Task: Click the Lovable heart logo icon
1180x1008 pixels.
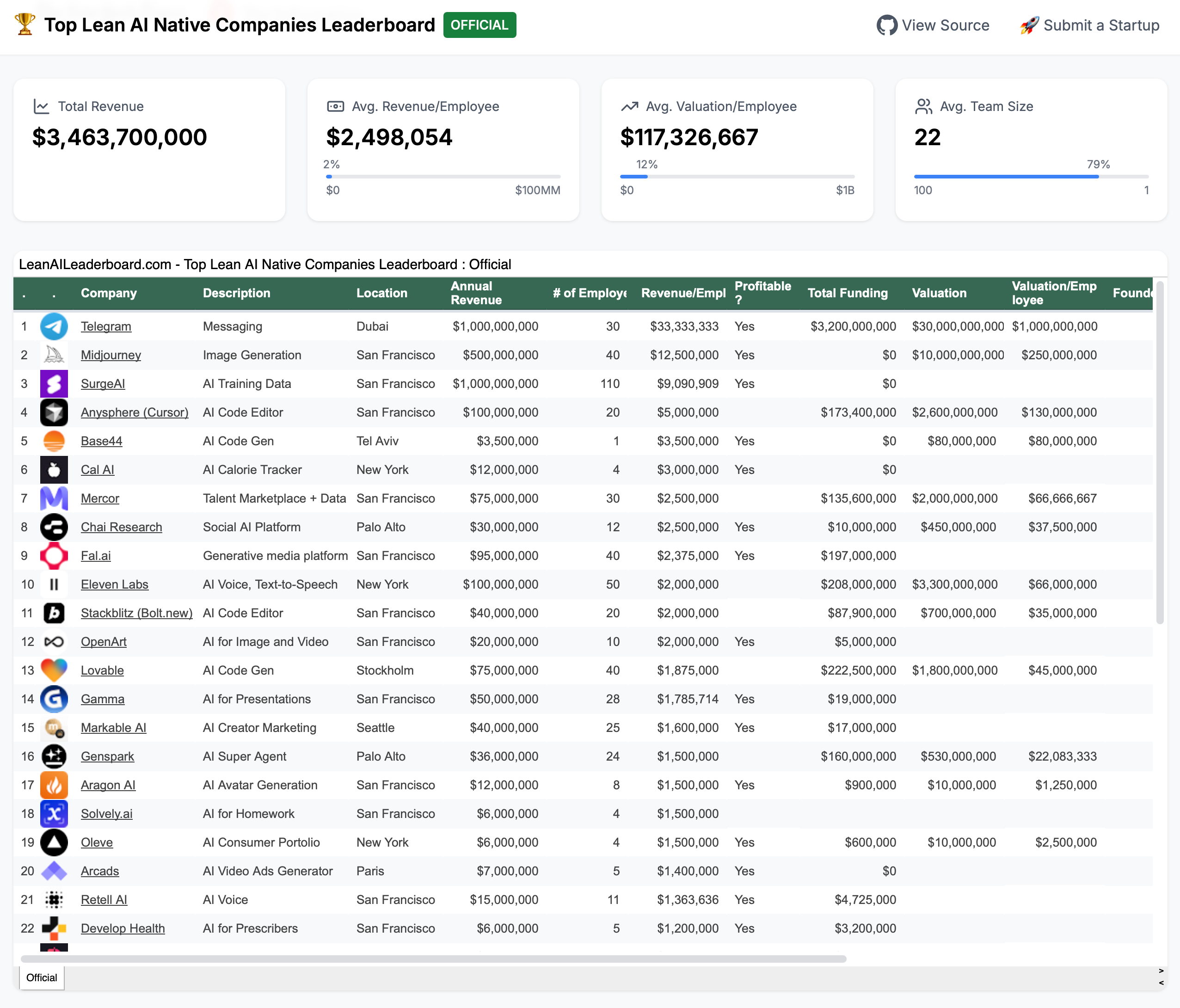Action: click(54, 670)
